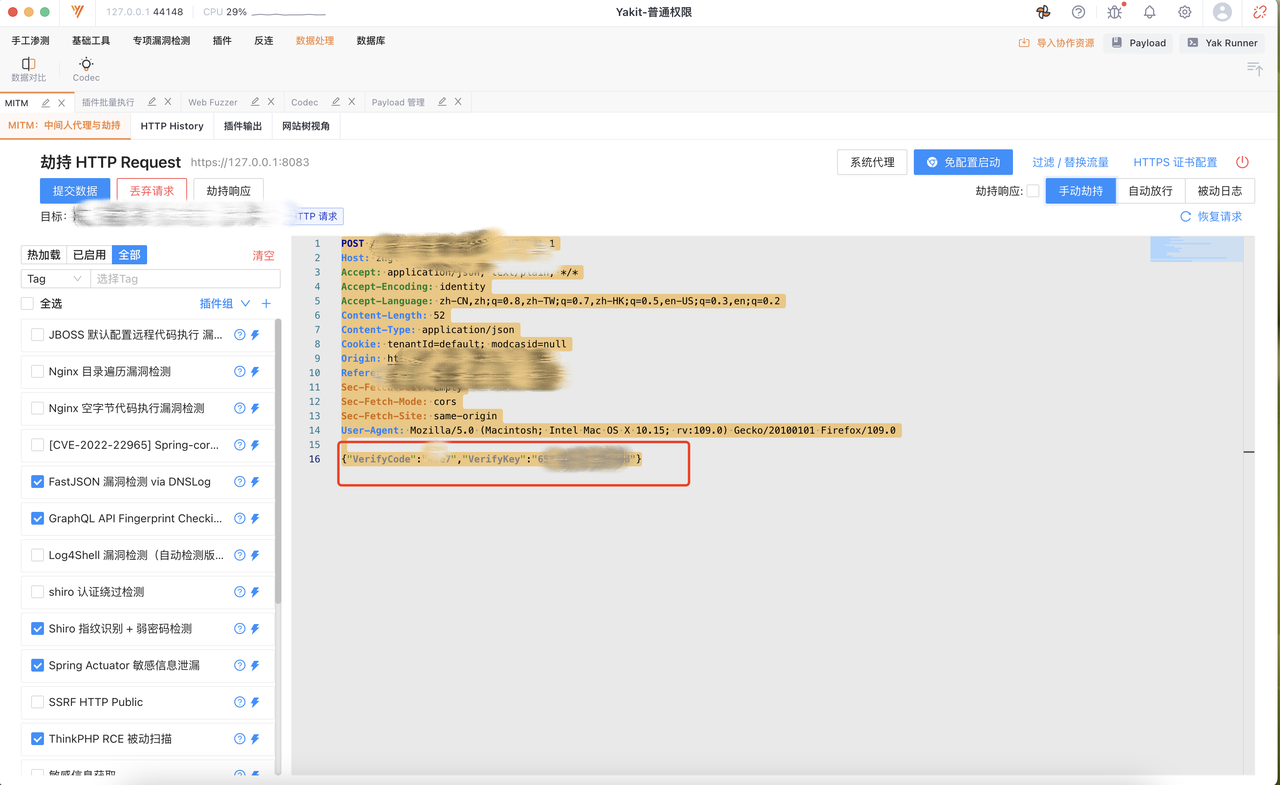Screen dimensions: 1280x785
Task: Click the pinwheel icon in title bar
Action: point(1043,12)
